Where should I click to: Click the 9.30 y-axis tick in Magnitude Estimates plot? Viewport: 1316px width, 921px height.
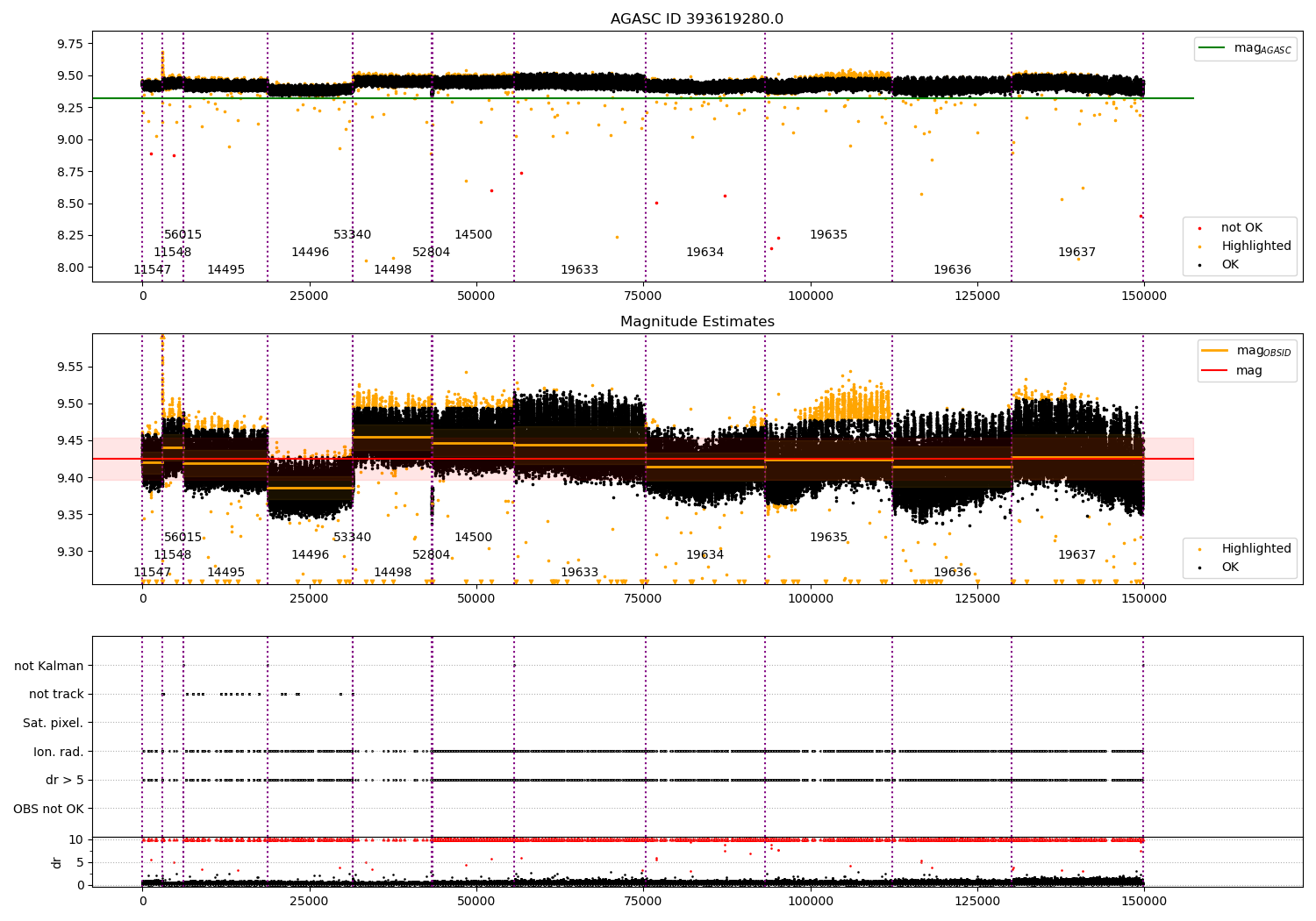coord(70,553)
